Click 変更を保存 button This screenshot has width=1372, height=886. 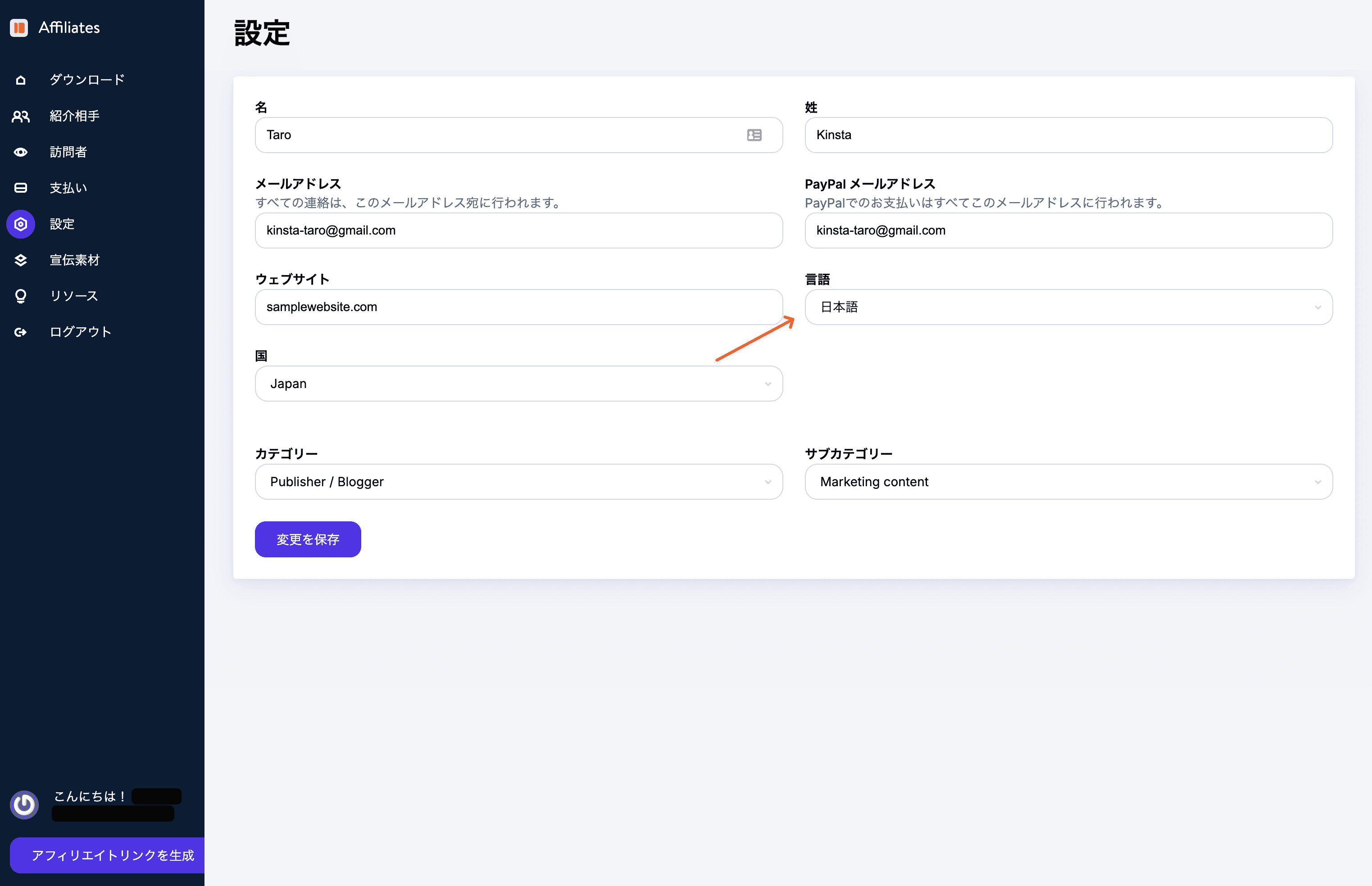coord(308,539)
